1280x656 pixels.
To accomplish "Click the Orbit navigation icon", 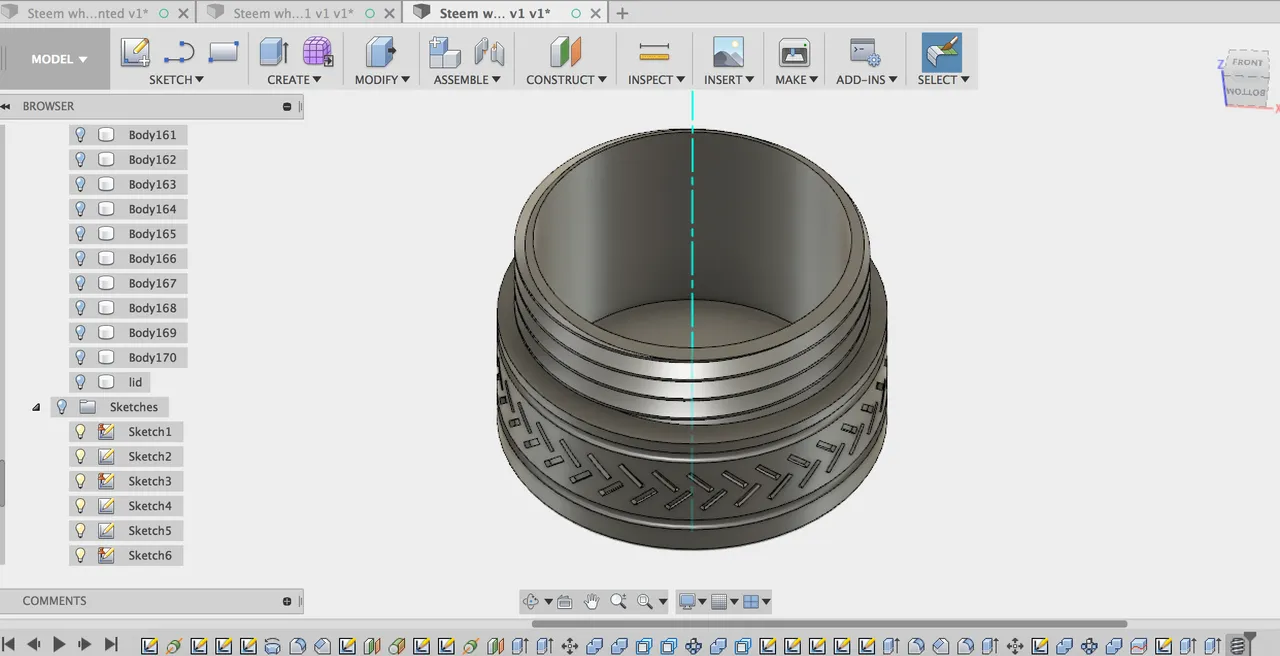I will click(x=531, y=601).
